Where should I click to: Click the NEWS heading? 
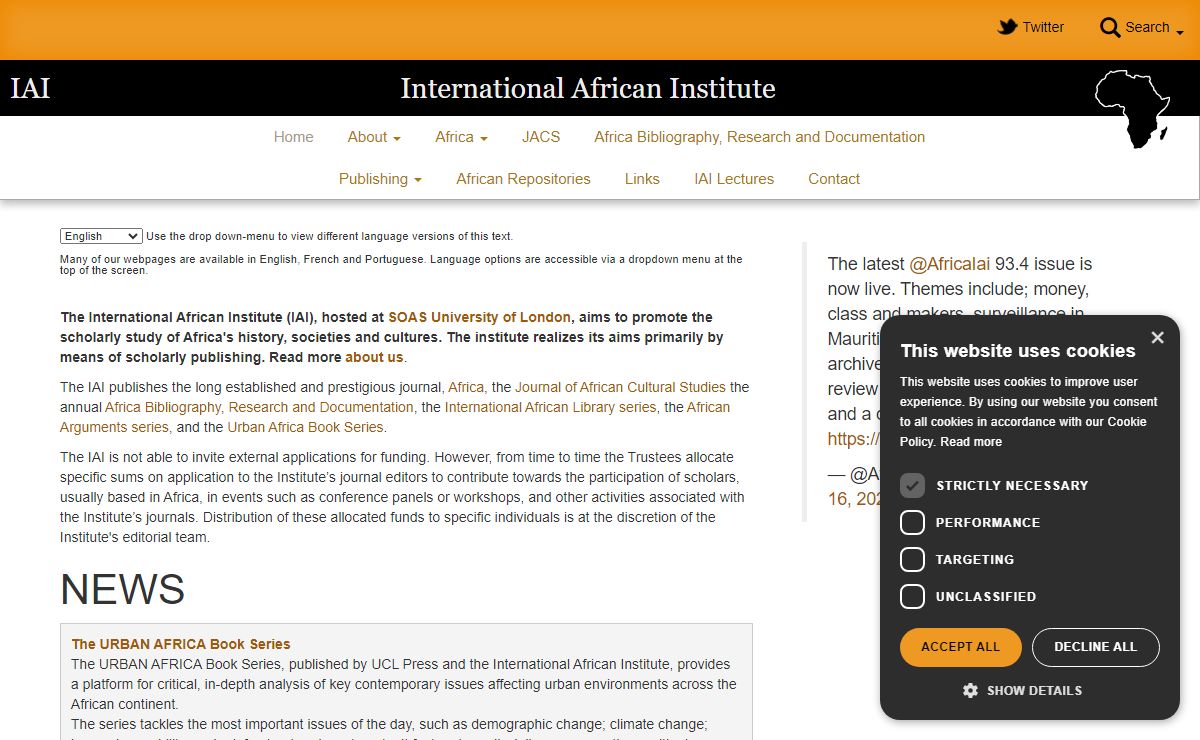tap(122, 590)
